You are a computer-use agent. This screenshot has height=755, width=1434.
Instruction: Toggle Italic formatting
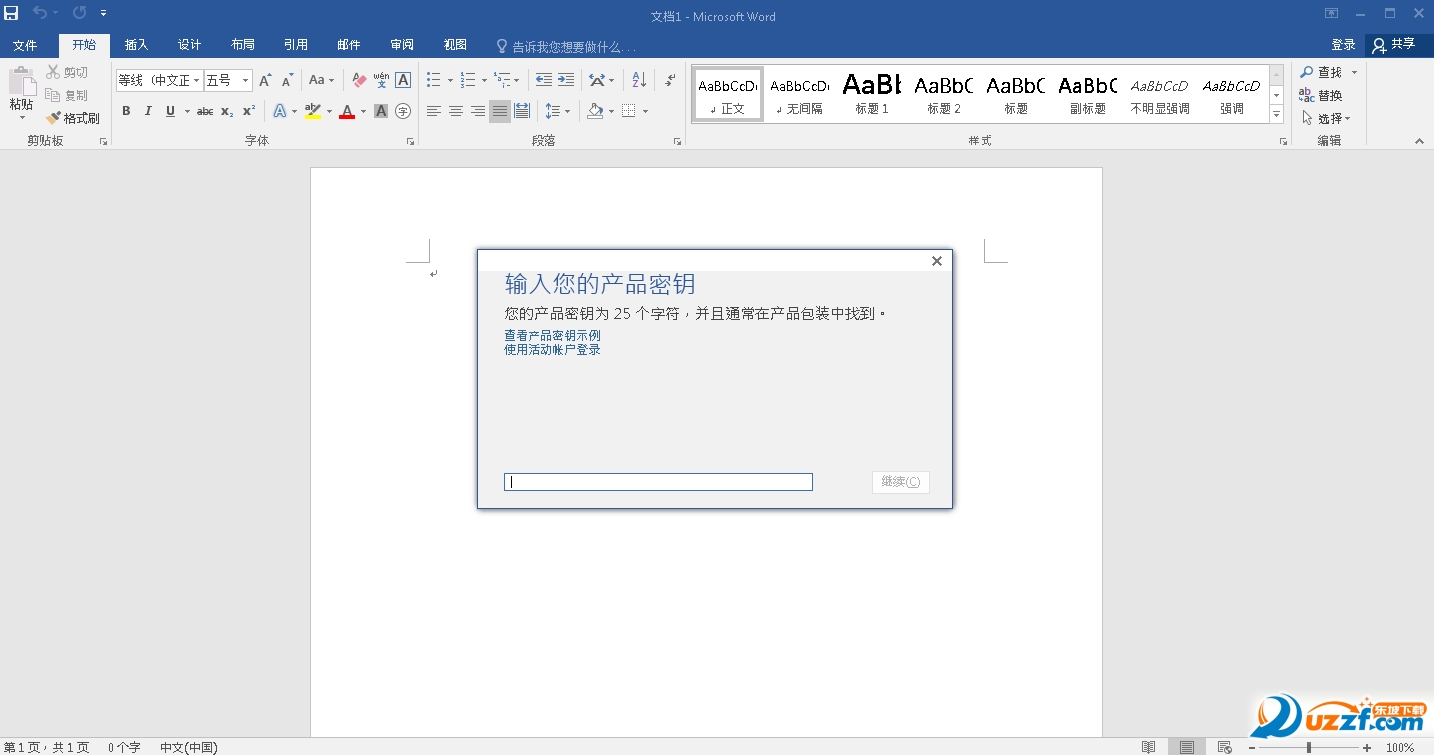(148, 111)
